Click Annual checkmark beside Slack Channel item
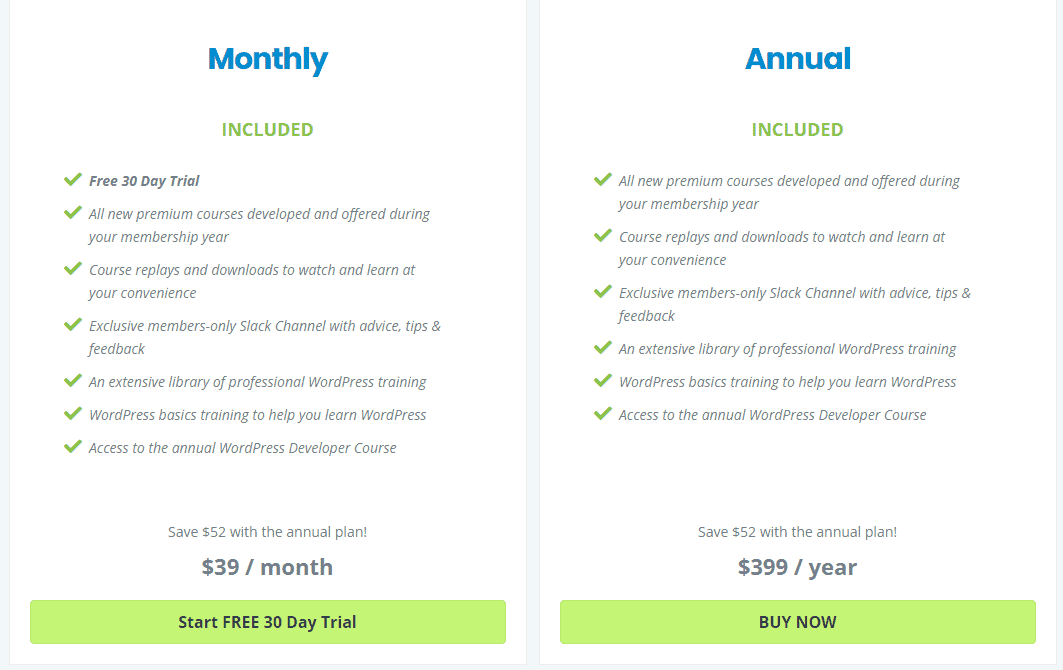Viewport: 1063px width, 670px height. [603, 292]
